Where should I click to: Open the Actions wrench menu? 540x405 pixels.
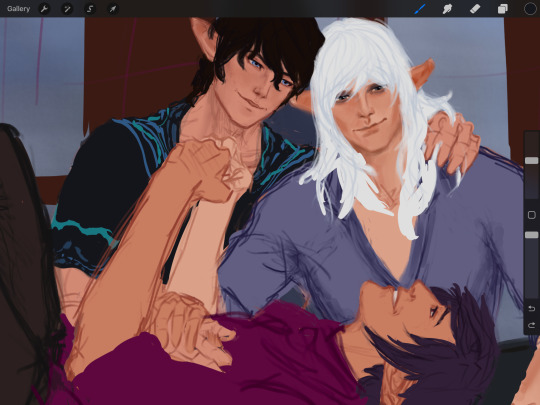pyautogui.click(x=44, y=9)
